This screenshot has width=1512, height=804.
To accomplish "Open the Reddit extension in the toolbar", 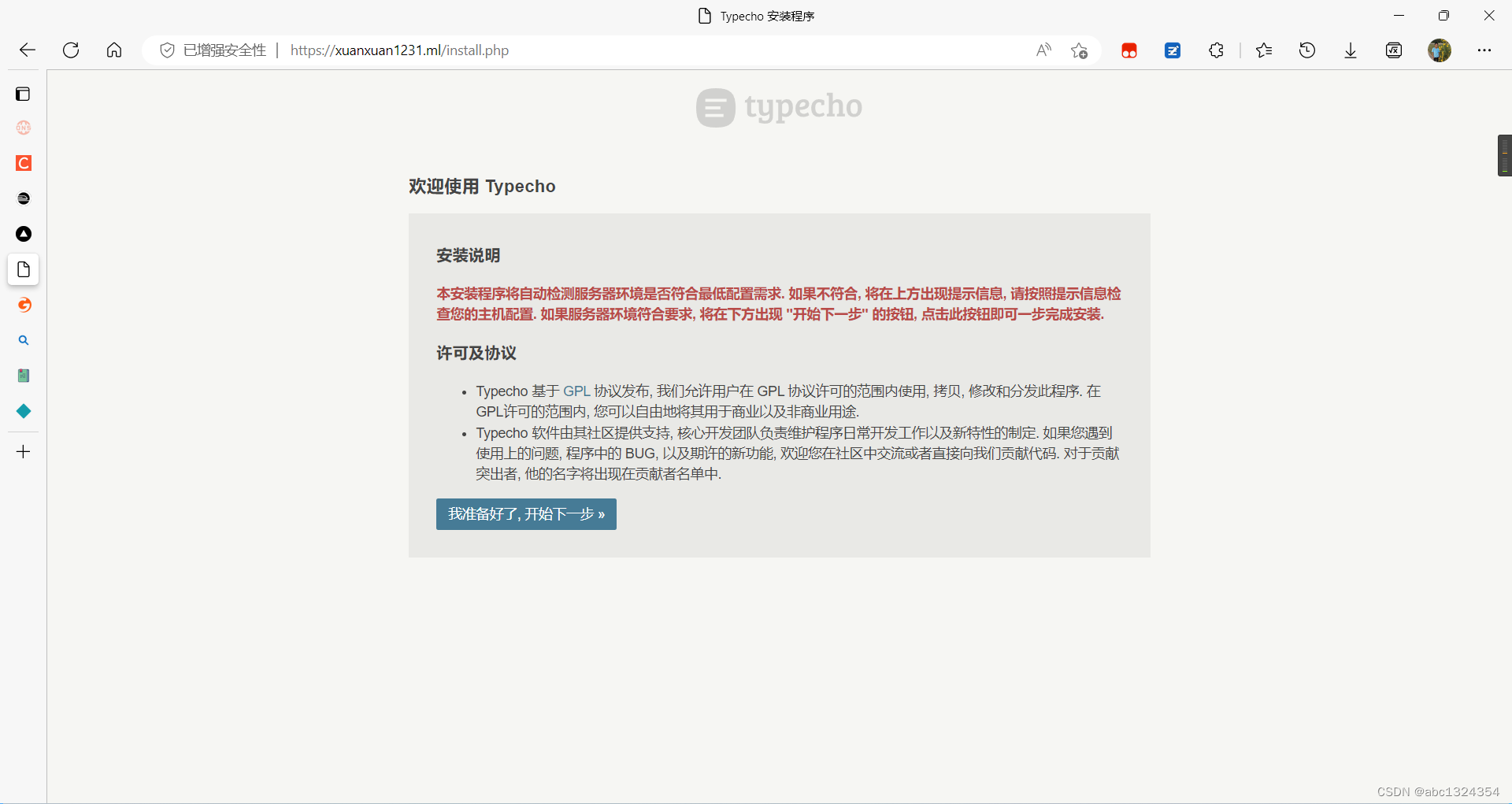I will (1128, 50).
